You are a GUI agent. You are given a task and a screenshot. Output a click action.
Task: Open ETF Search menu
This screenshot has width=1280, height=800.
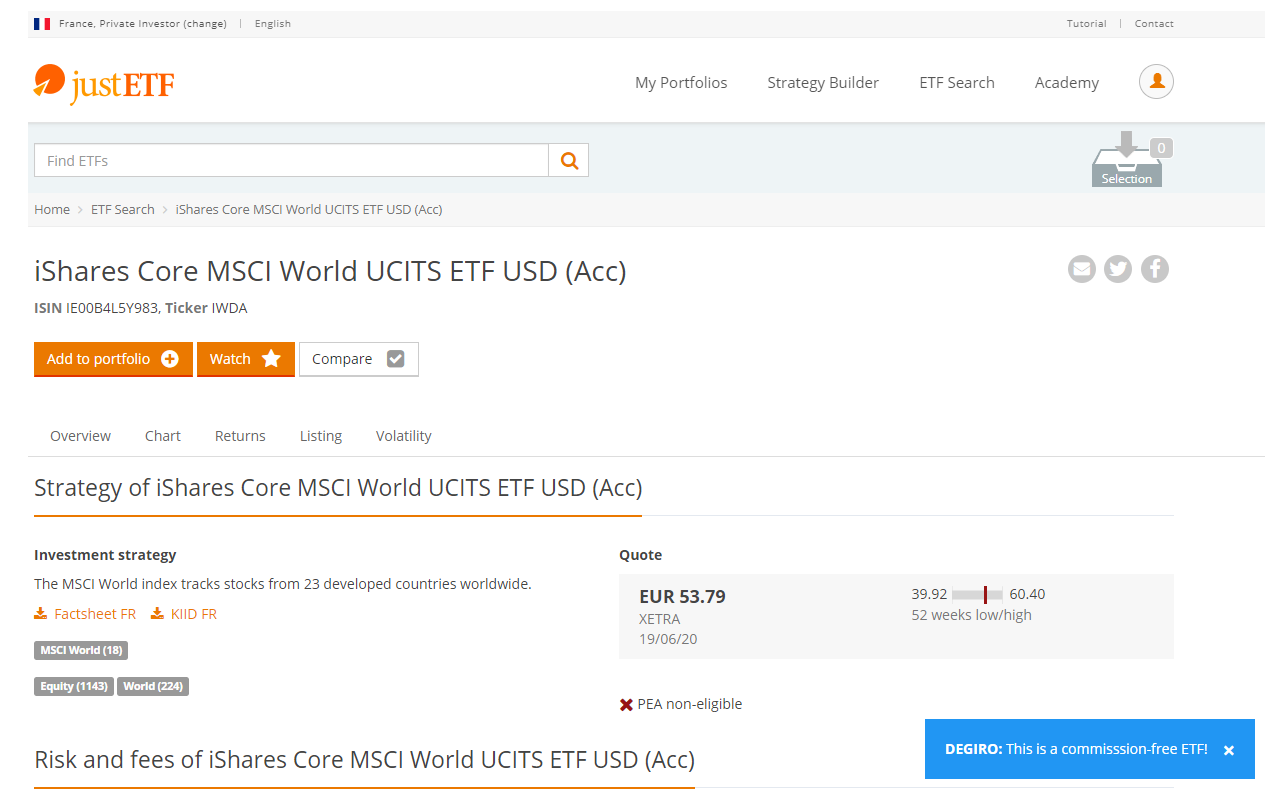(957, 83)
